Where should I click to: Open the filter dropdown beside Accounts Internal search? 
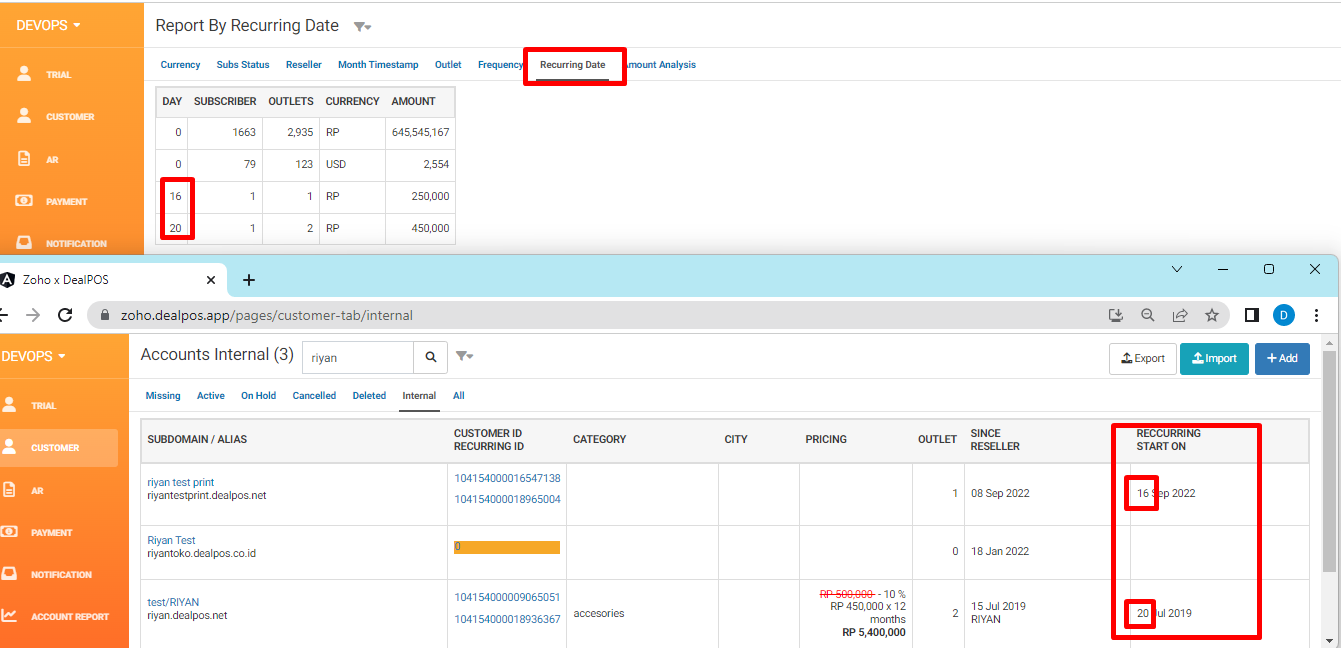464,356
